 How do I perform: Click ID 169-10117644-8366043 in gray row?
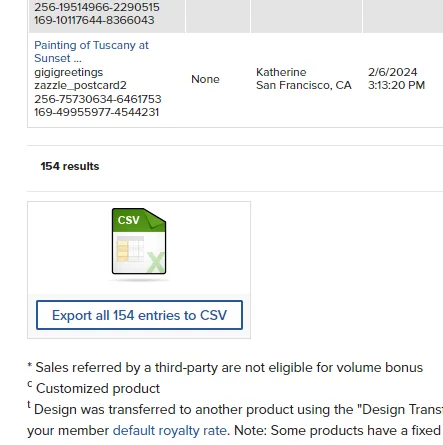coord(94,20)
